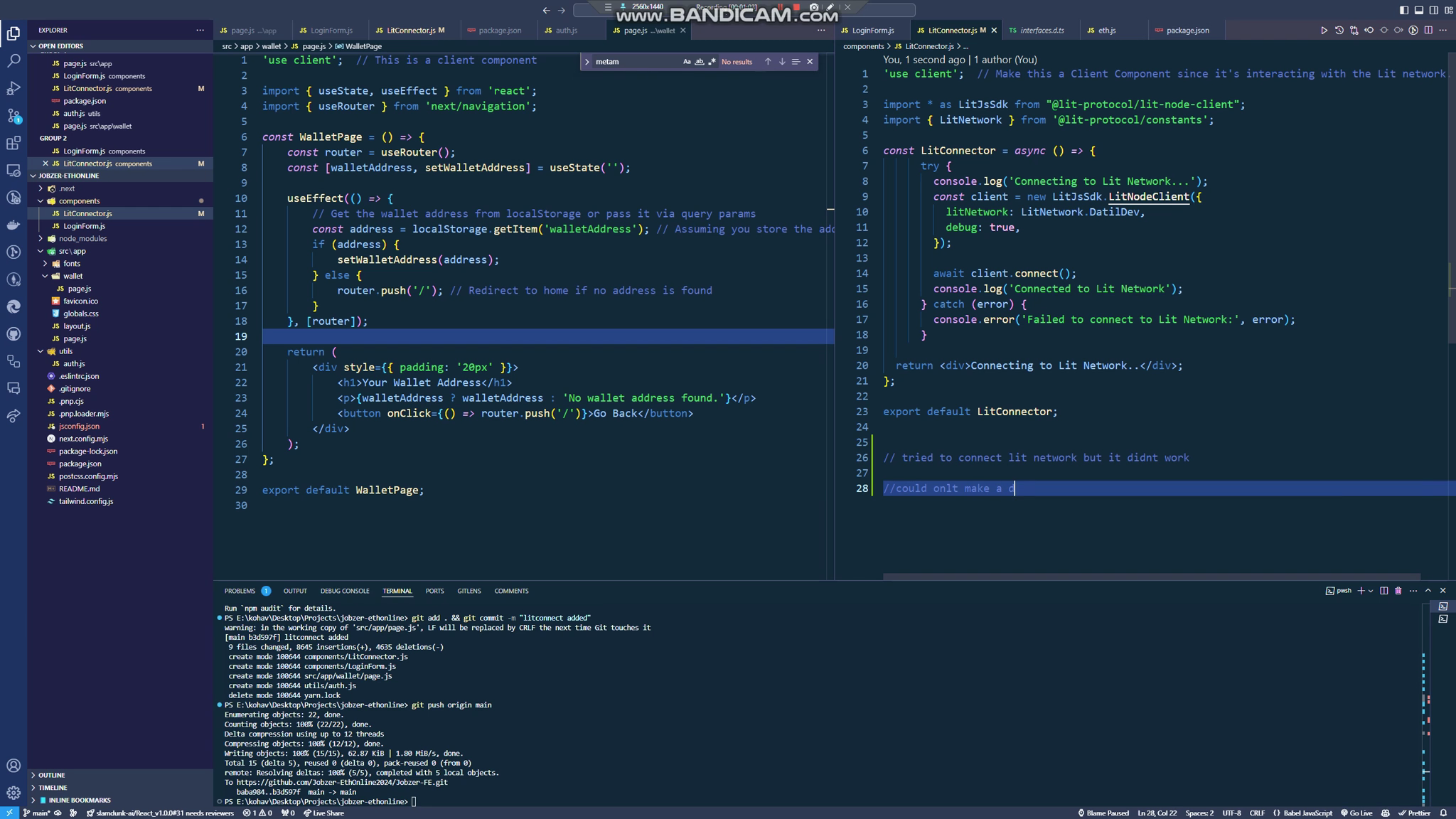
Task: Customize layout from the title bar
Action: [1448, 10]
